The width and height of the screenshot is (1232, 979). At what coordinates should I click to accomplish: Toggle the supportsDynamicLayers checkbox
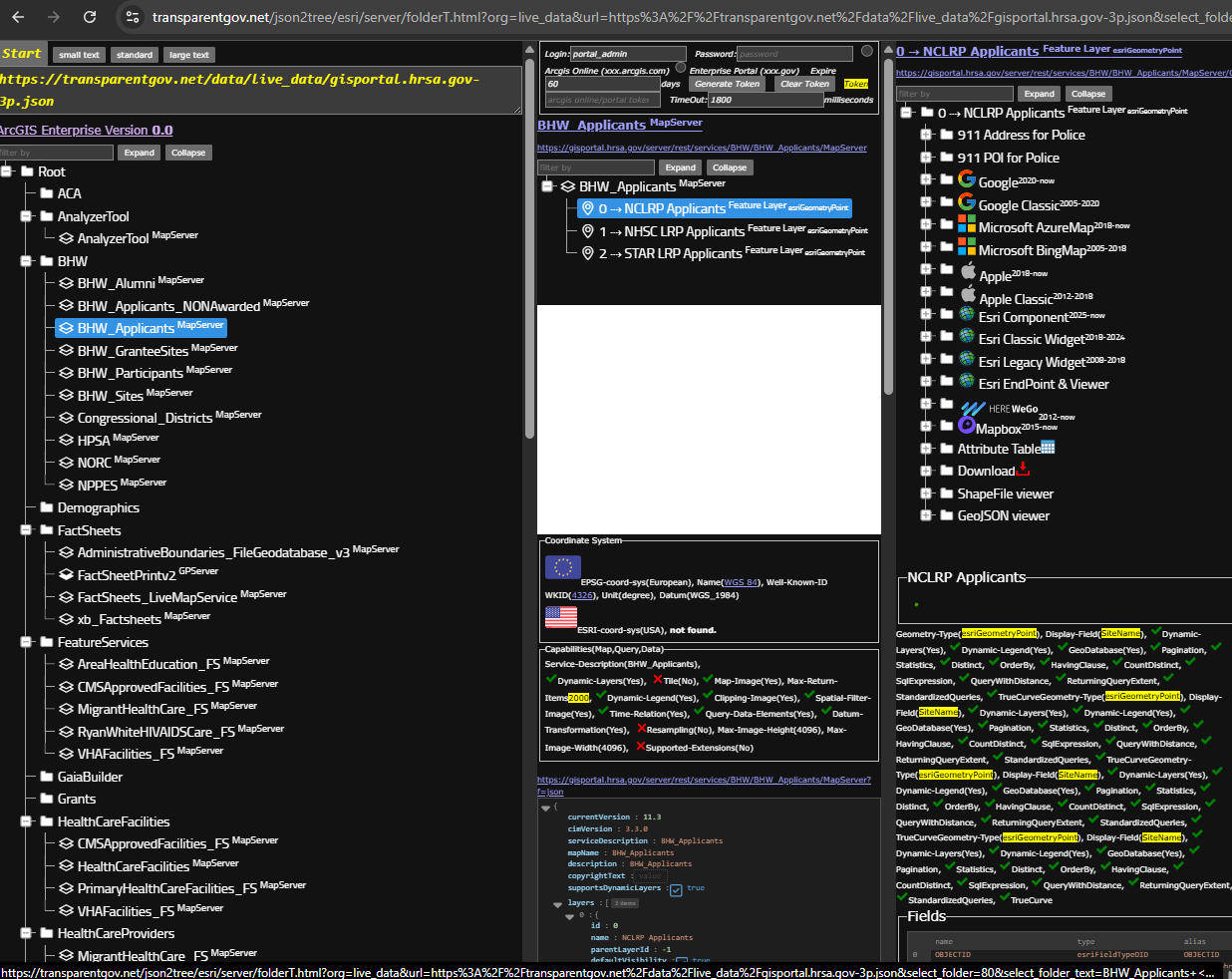(676, 889)
